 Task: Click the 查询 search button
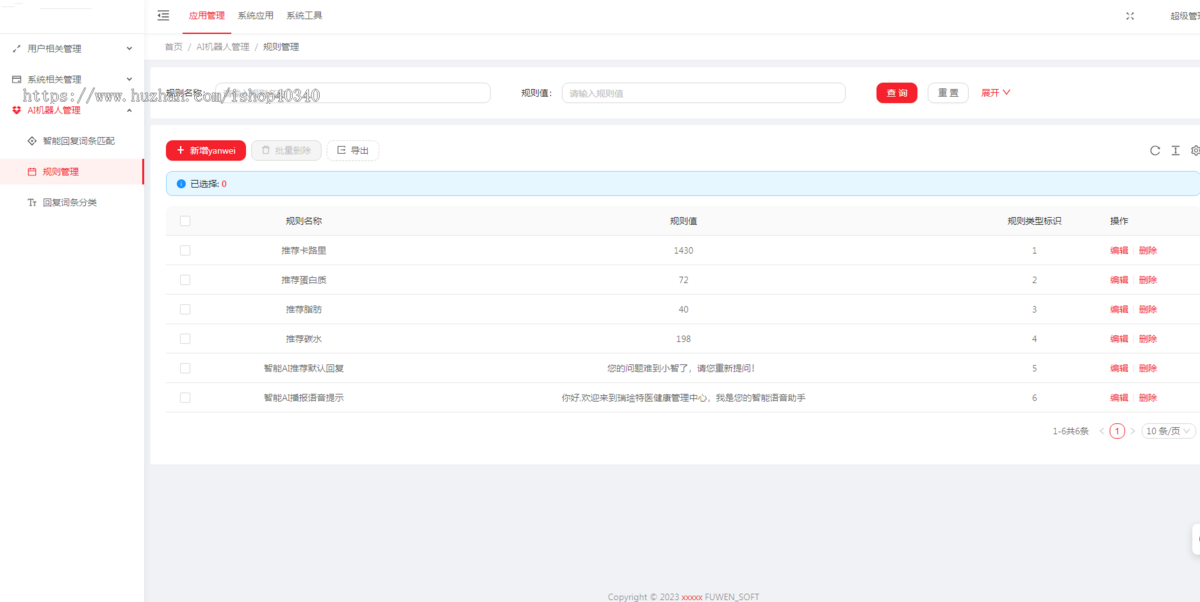point(897,93)
